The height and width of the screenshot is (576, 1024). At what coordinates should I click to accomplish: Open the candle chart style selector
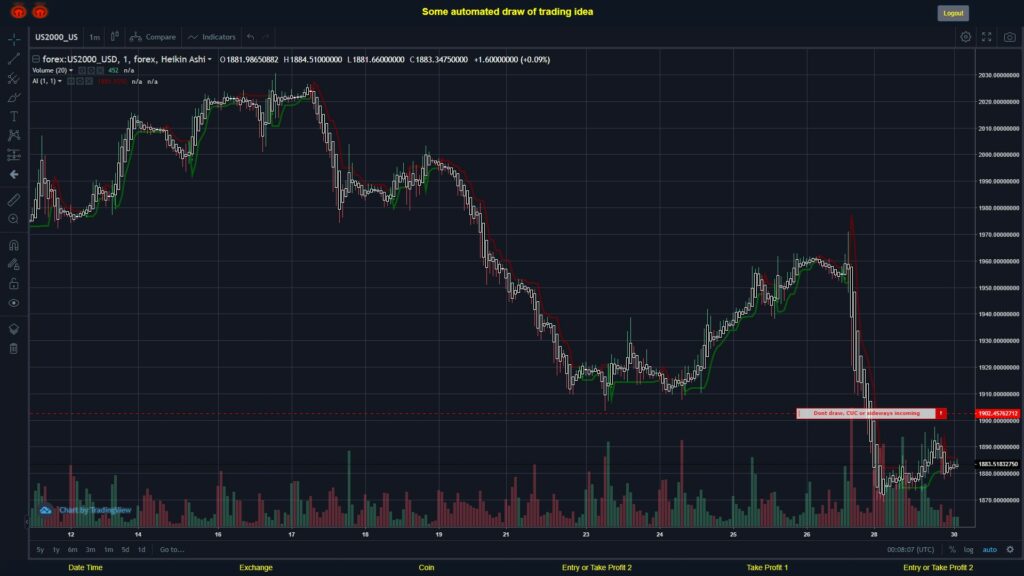pos(114,37)
